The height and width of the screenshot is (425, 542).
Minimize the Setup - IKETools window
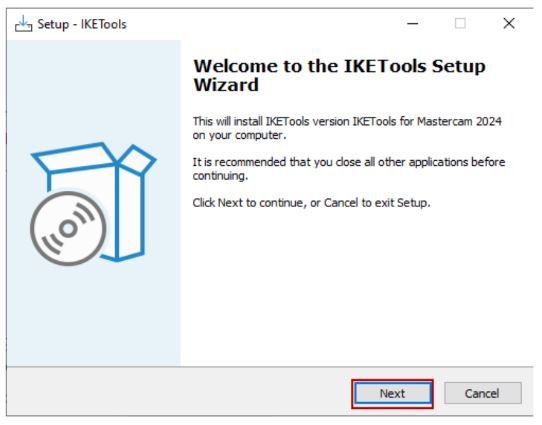point(412,24)
